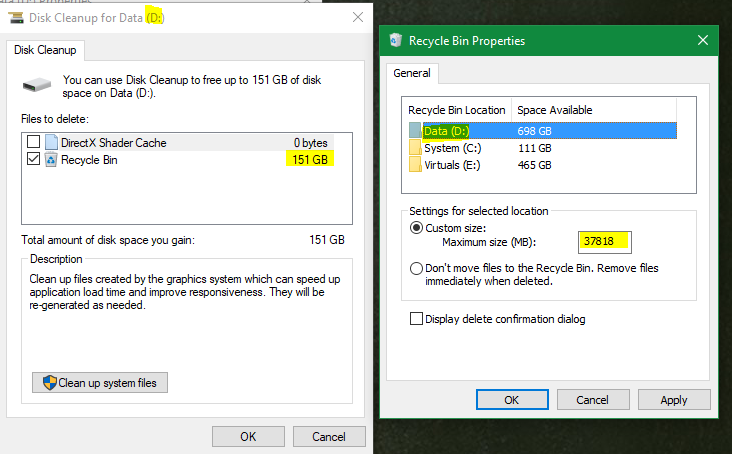Select the Custom size radio button
The image size is (732, 454).
(x=416, y=228)
